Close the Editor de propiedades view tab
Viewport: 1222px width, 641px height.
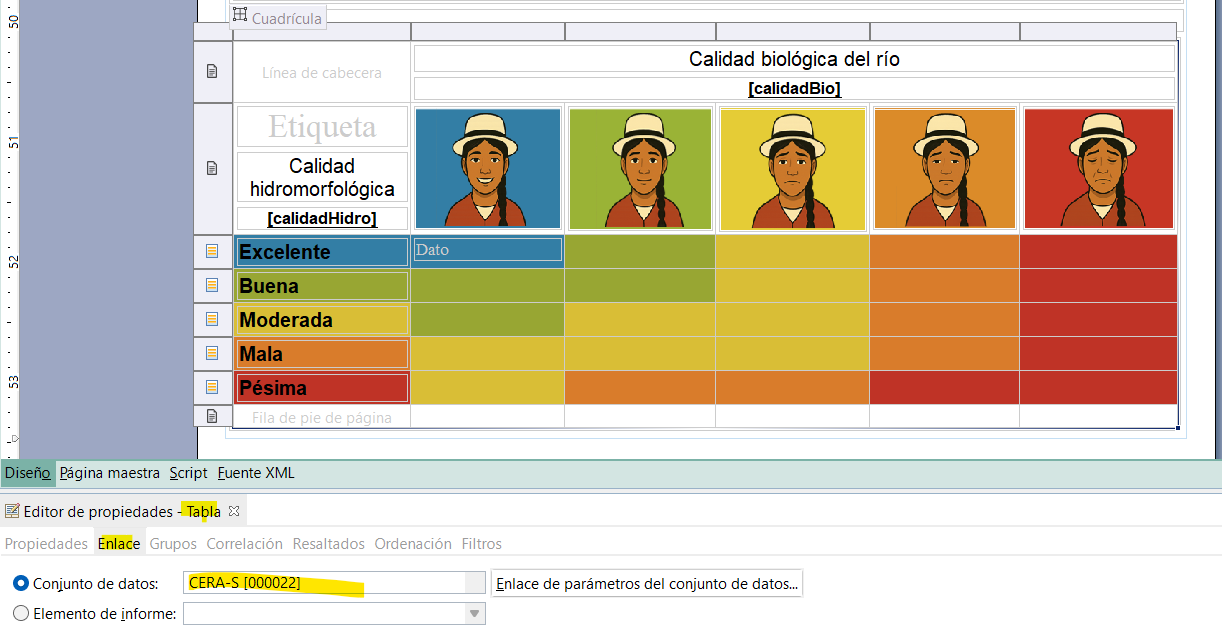[234, 511]
